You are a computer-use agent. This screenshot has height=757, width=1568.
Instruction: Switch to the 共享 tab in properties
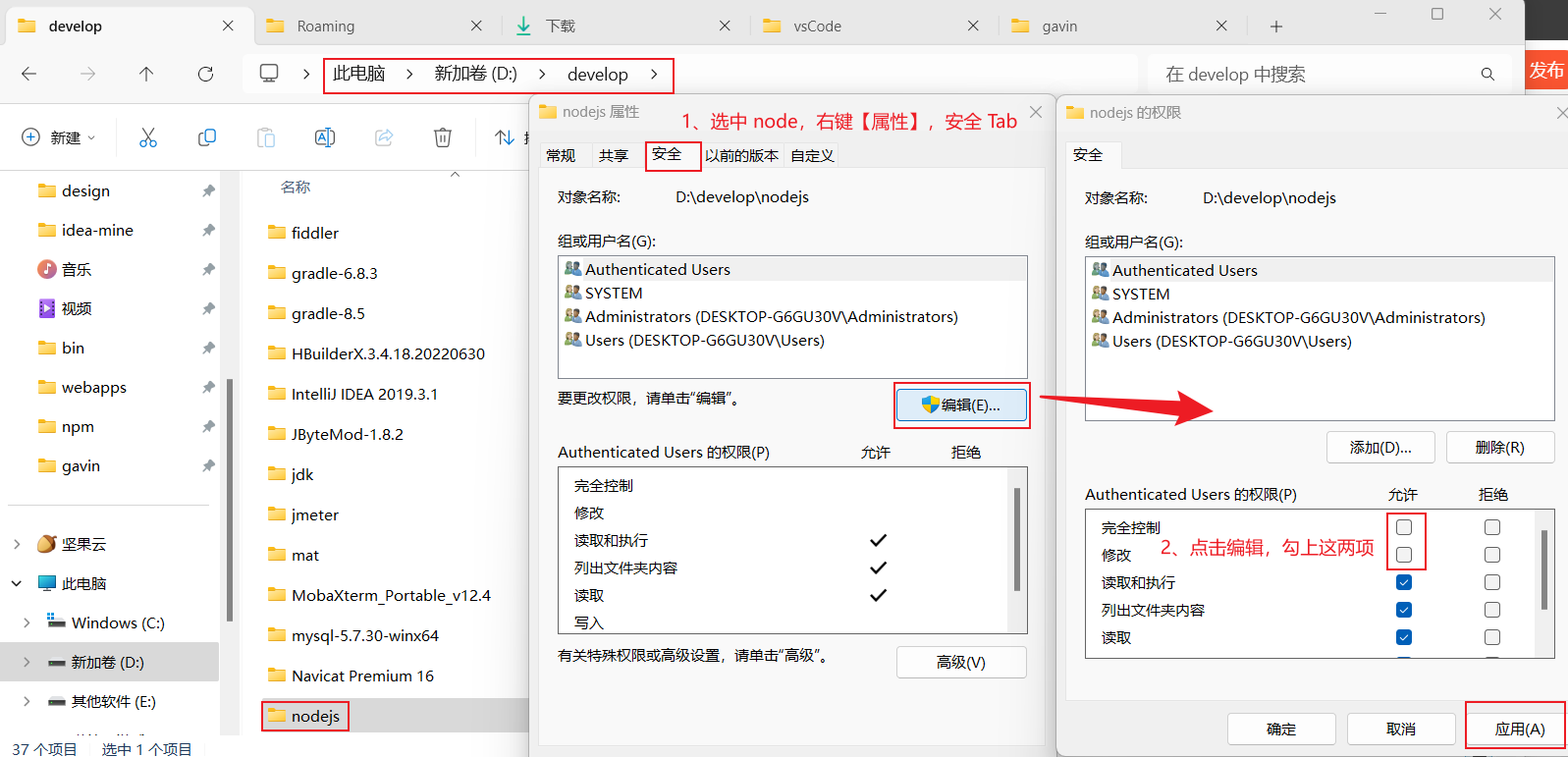pyautogui.click(x=613, y=155)
